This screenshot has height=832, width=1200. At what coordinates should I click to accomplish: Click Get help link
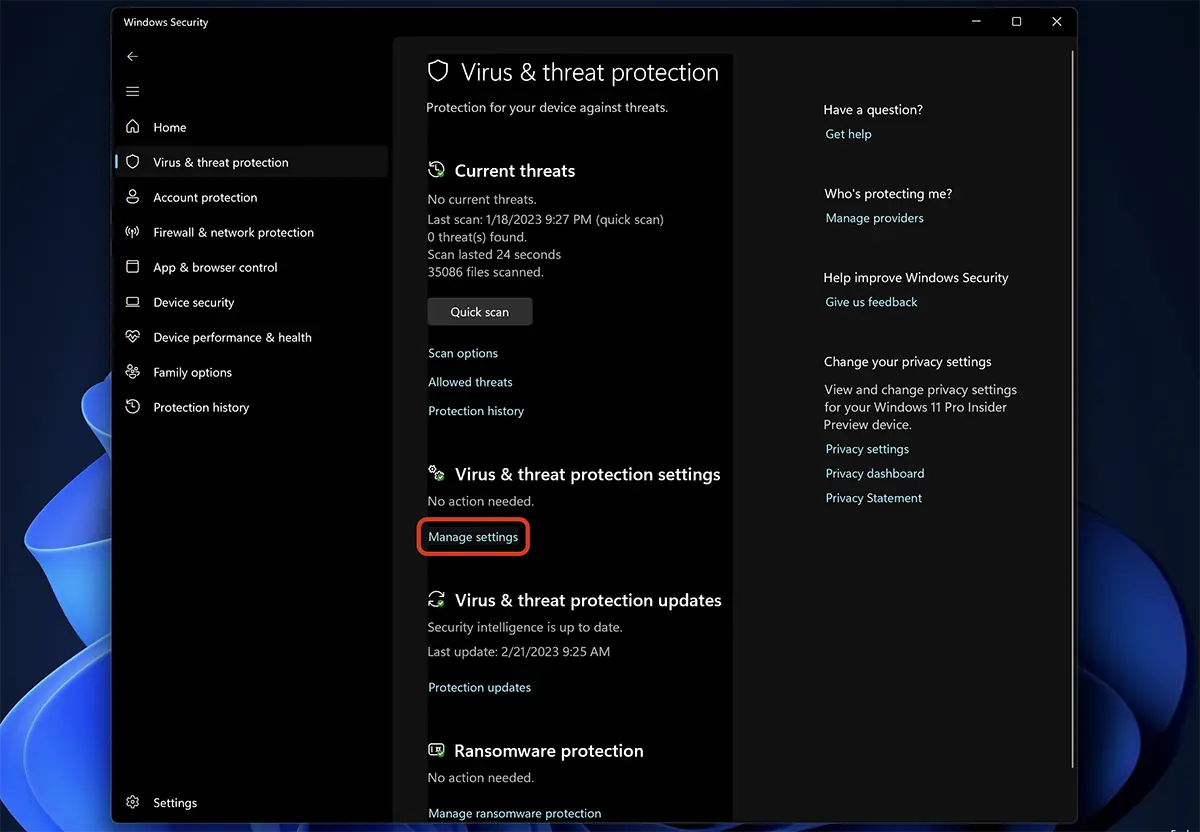click(848, 134)
